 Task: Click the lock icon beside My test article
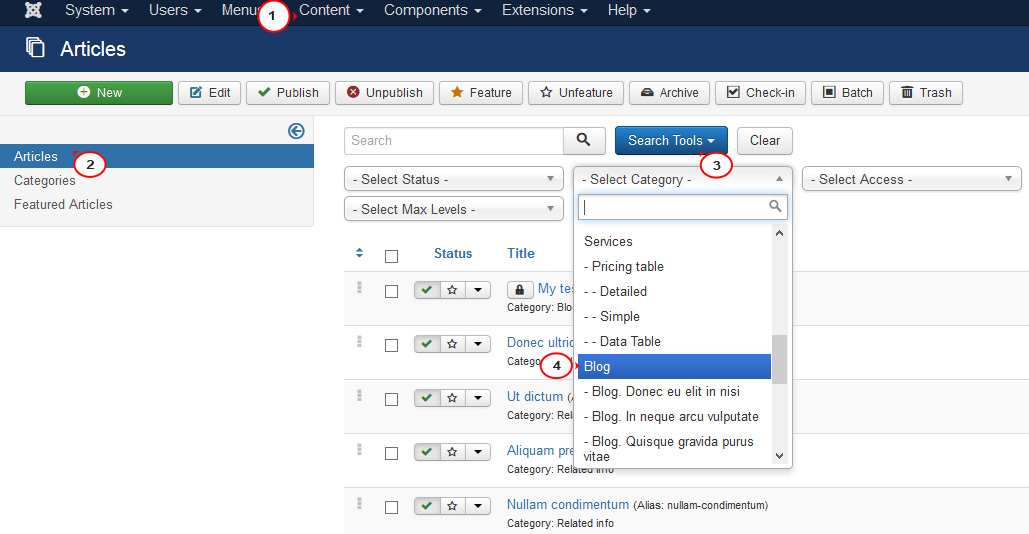click(520, 289)
